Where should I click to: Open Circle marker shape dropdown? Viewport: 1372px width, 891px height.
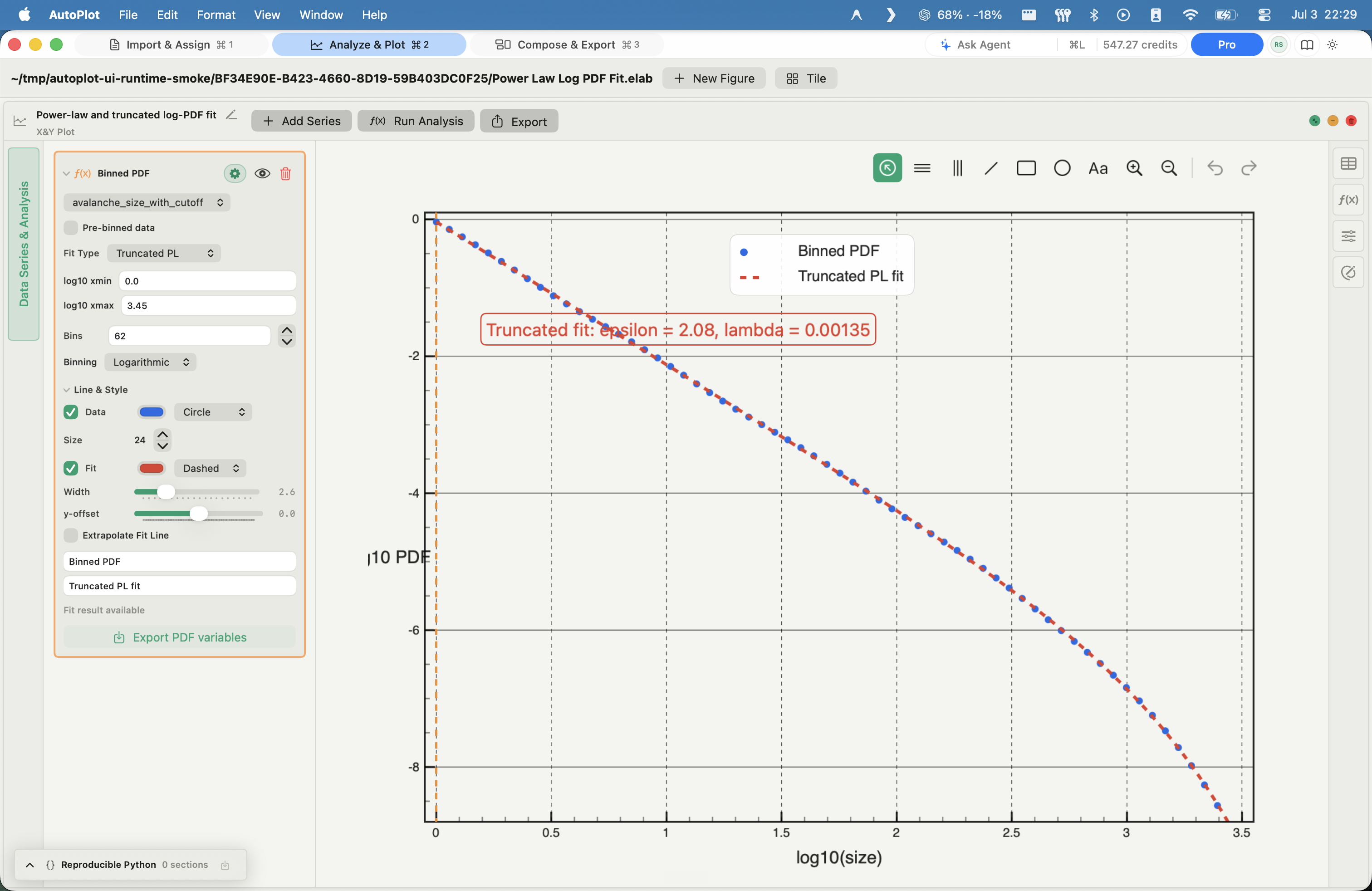(x=213, y=412)
